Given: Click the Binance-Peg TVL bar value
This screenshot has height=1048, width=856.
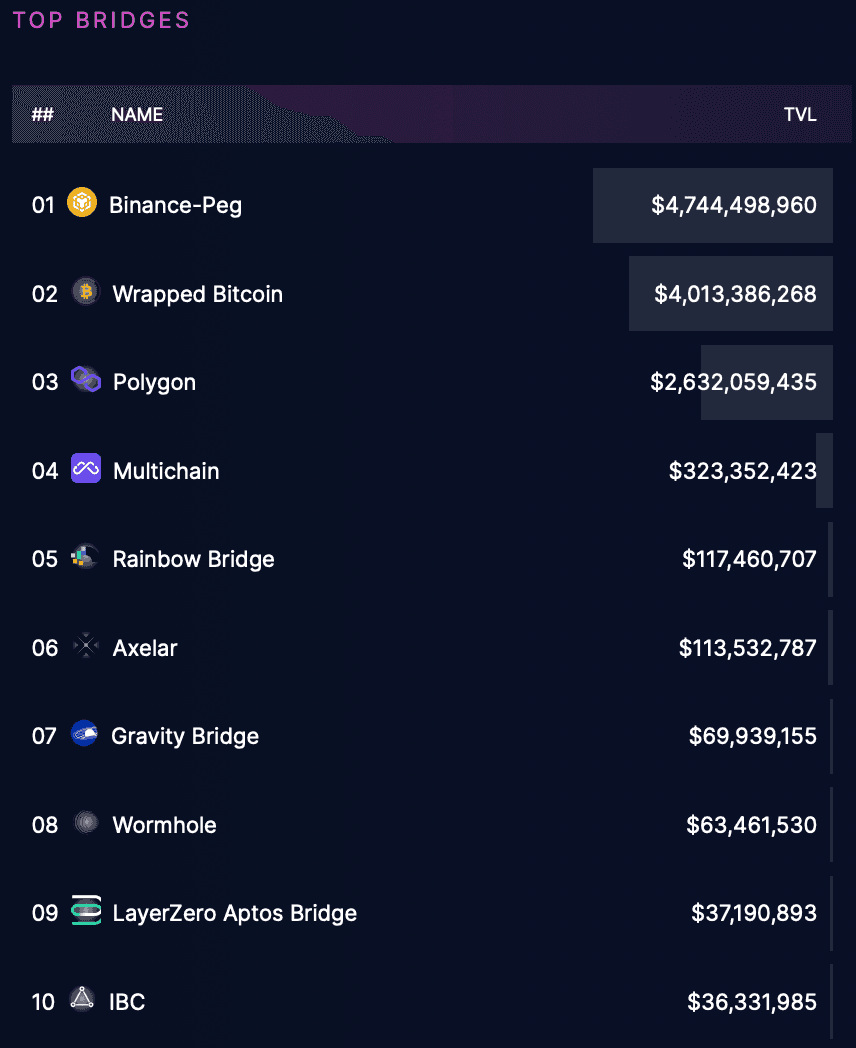Looking at the screenshot, I should [x=733, y=205].
